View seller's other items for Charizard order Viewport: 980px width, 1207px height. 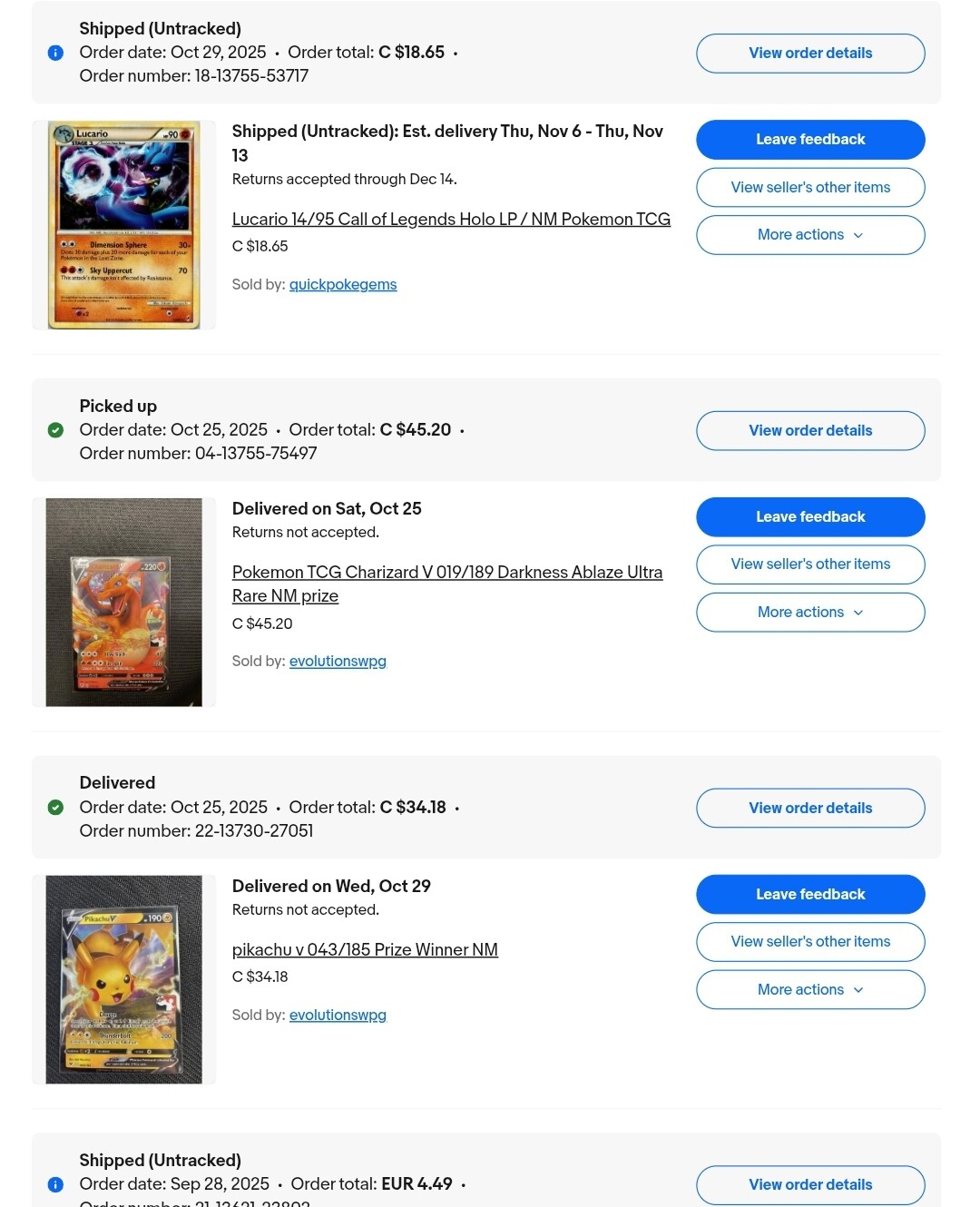click(x=810, y=564)
